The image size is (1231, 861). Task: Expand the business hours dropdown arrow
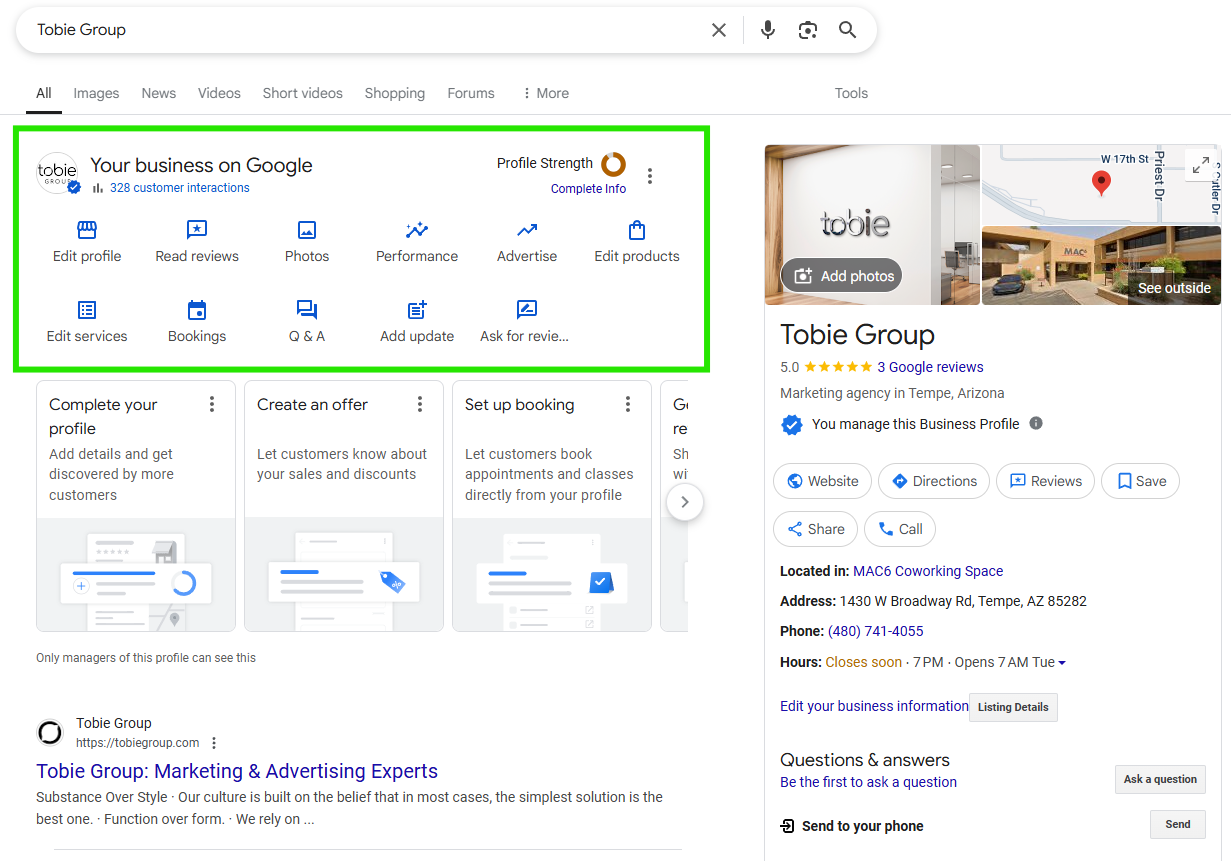coord(1062,663)
